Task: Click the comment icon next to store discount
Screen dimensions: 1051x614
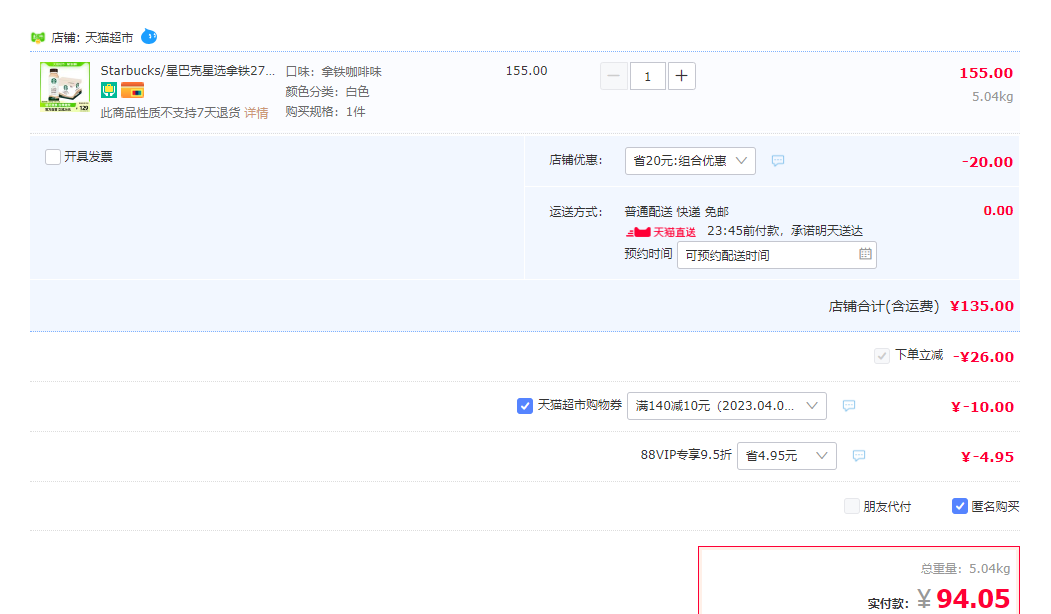Action: coord(778,161)
